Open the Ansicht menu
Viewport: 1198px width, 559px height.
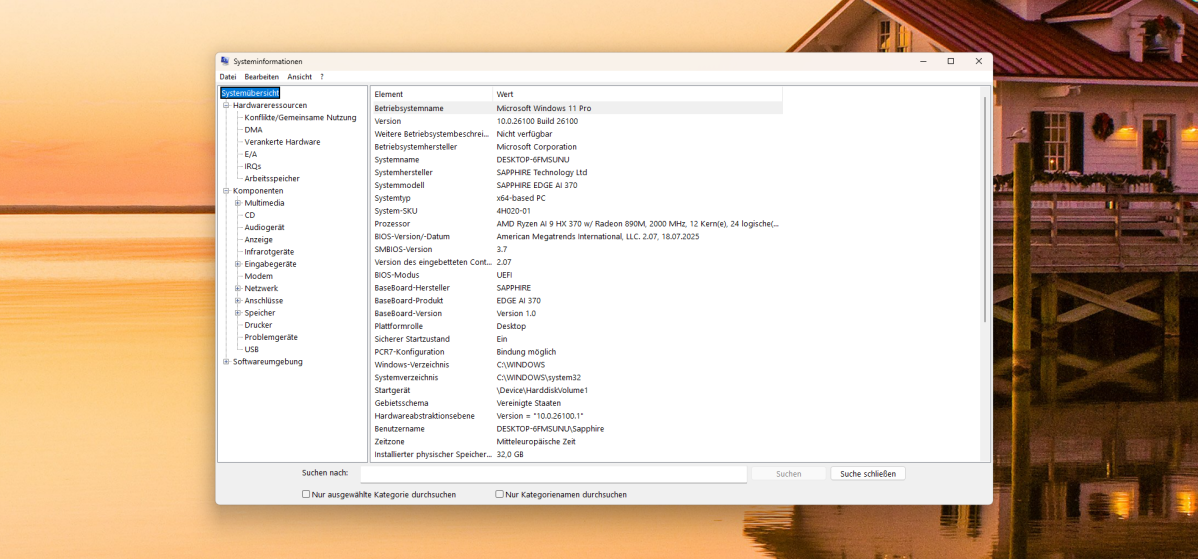point(300,77)
